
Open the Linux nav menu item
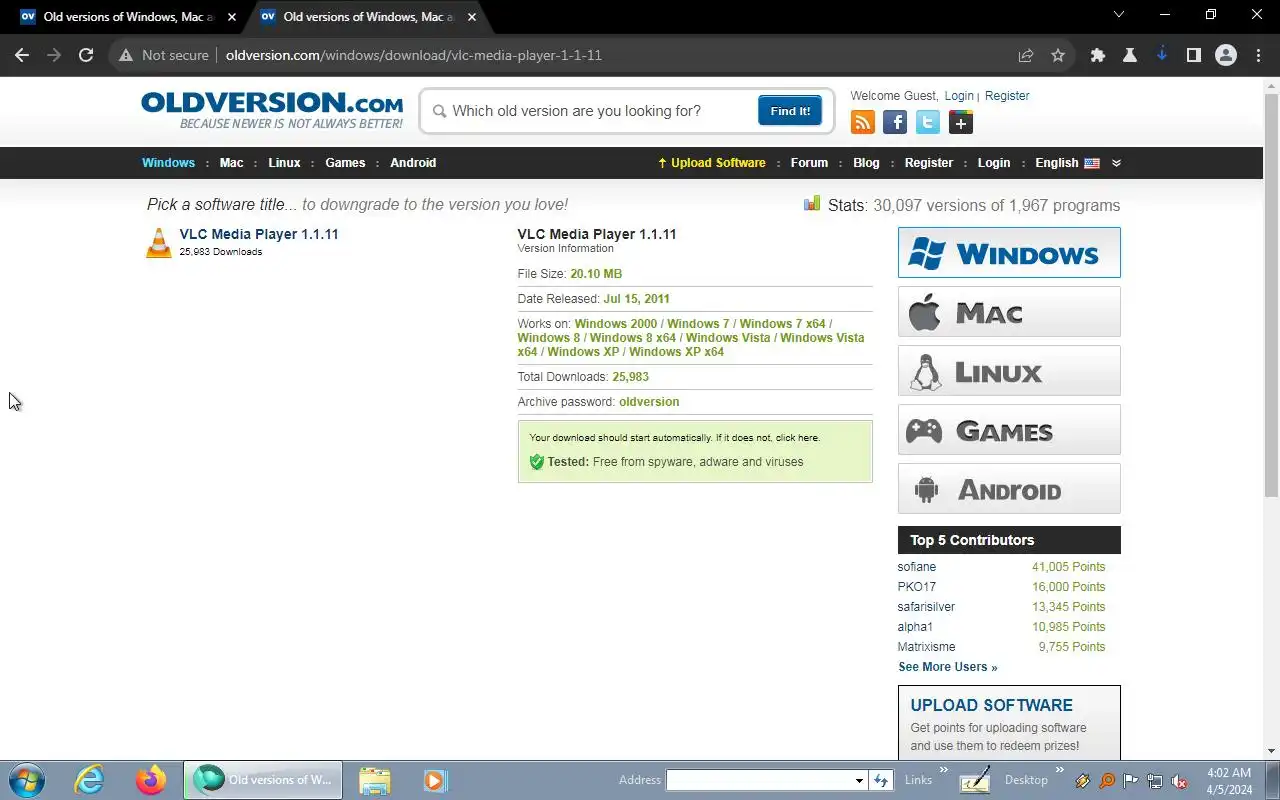click(284, 163)
